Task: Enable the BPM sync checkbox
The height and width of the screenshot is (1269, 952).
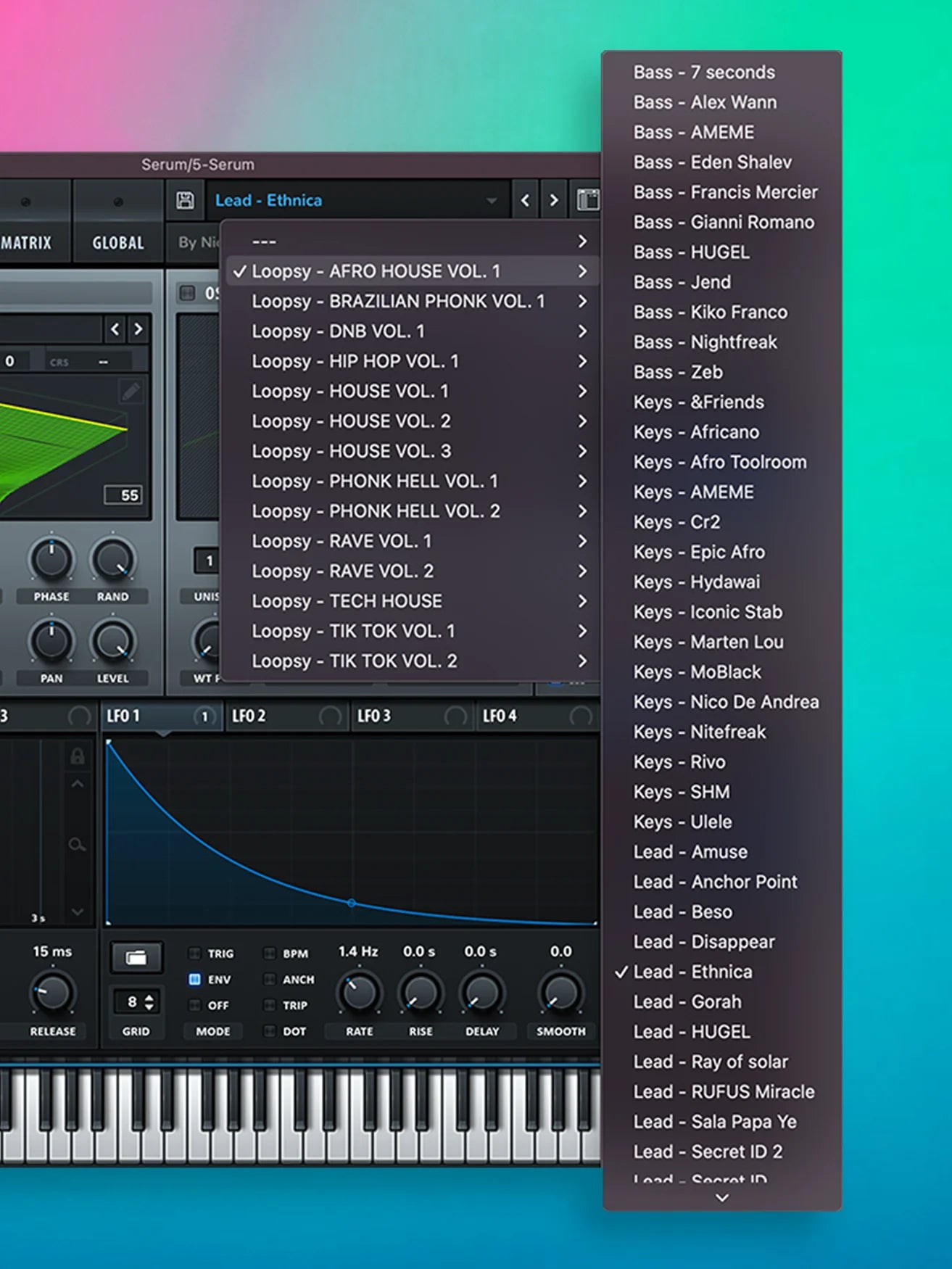Action: point(269,953)
